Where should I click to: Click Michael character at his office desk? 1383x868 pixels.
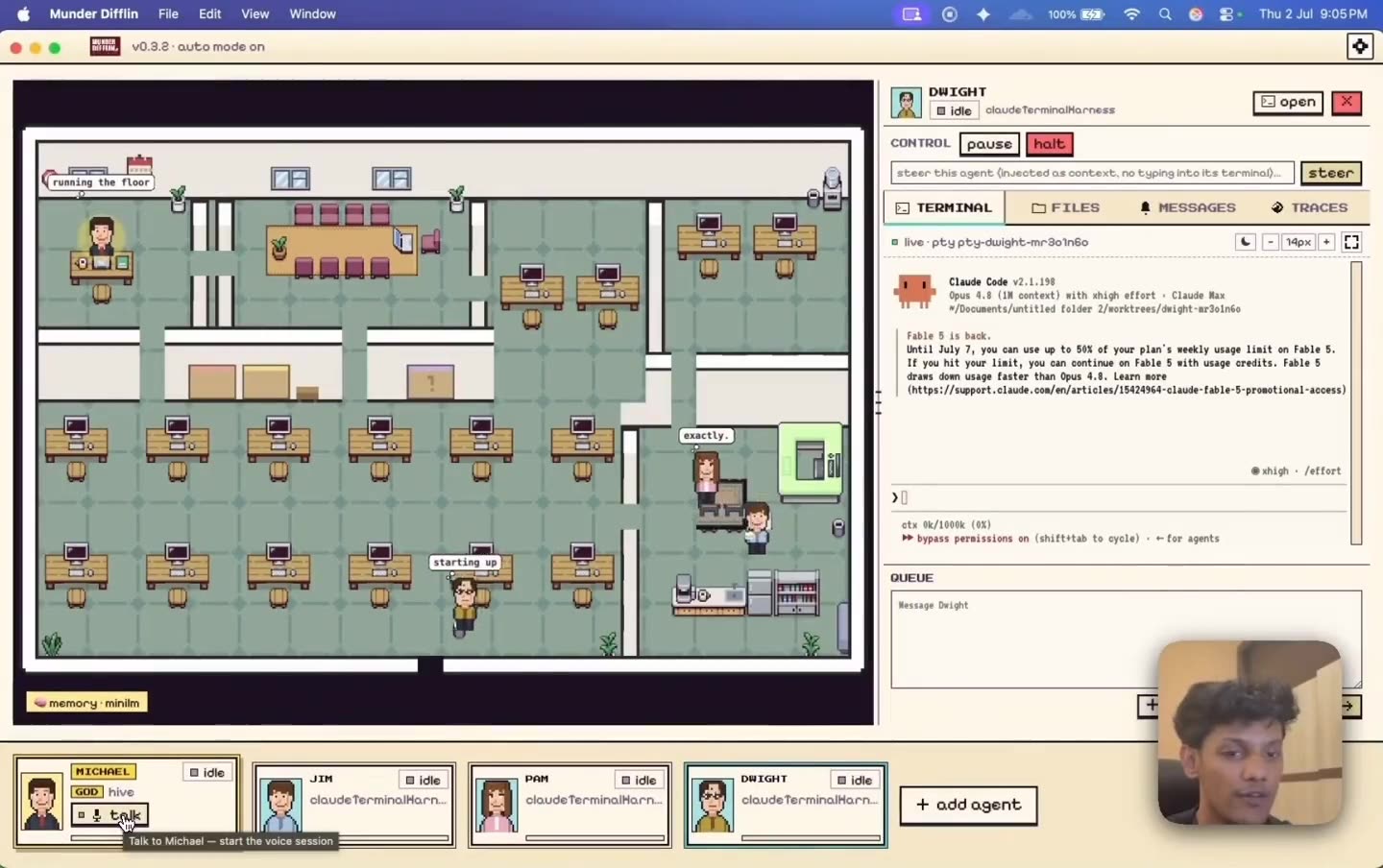102,238
